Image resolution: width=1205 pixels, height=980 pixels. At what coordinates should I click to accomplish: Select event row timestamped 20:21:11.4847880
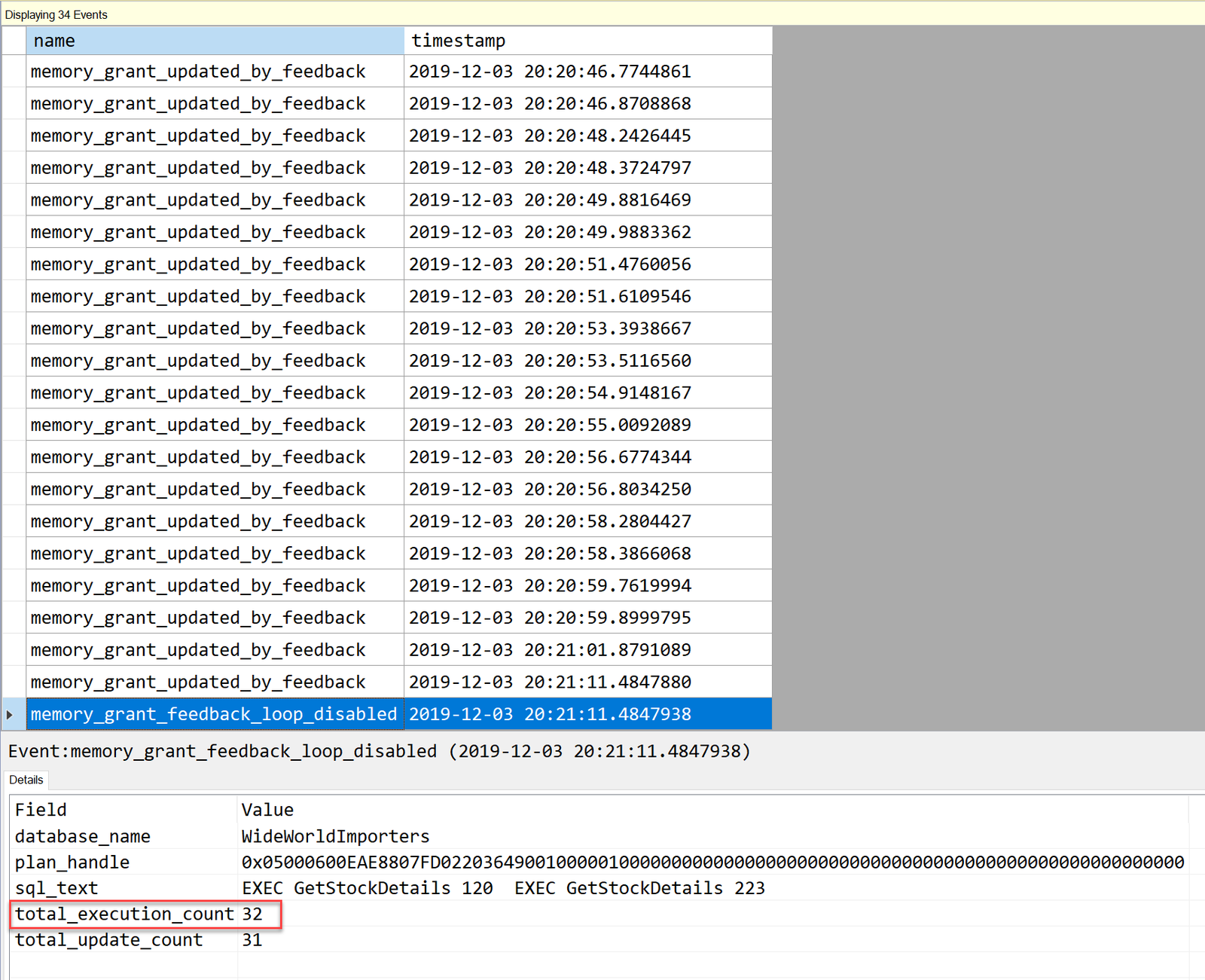point(387,682)
